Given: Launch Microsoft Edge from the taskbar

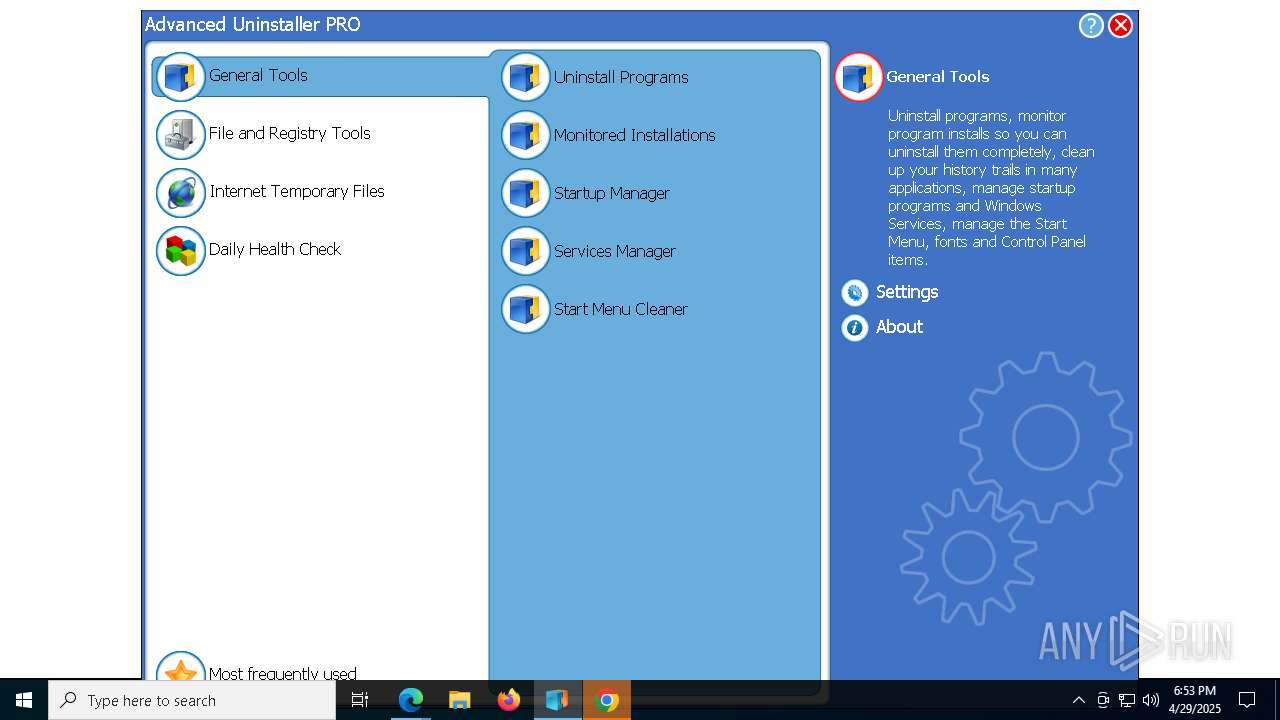Looking at the screenshot, I should [x=411, y=700].
